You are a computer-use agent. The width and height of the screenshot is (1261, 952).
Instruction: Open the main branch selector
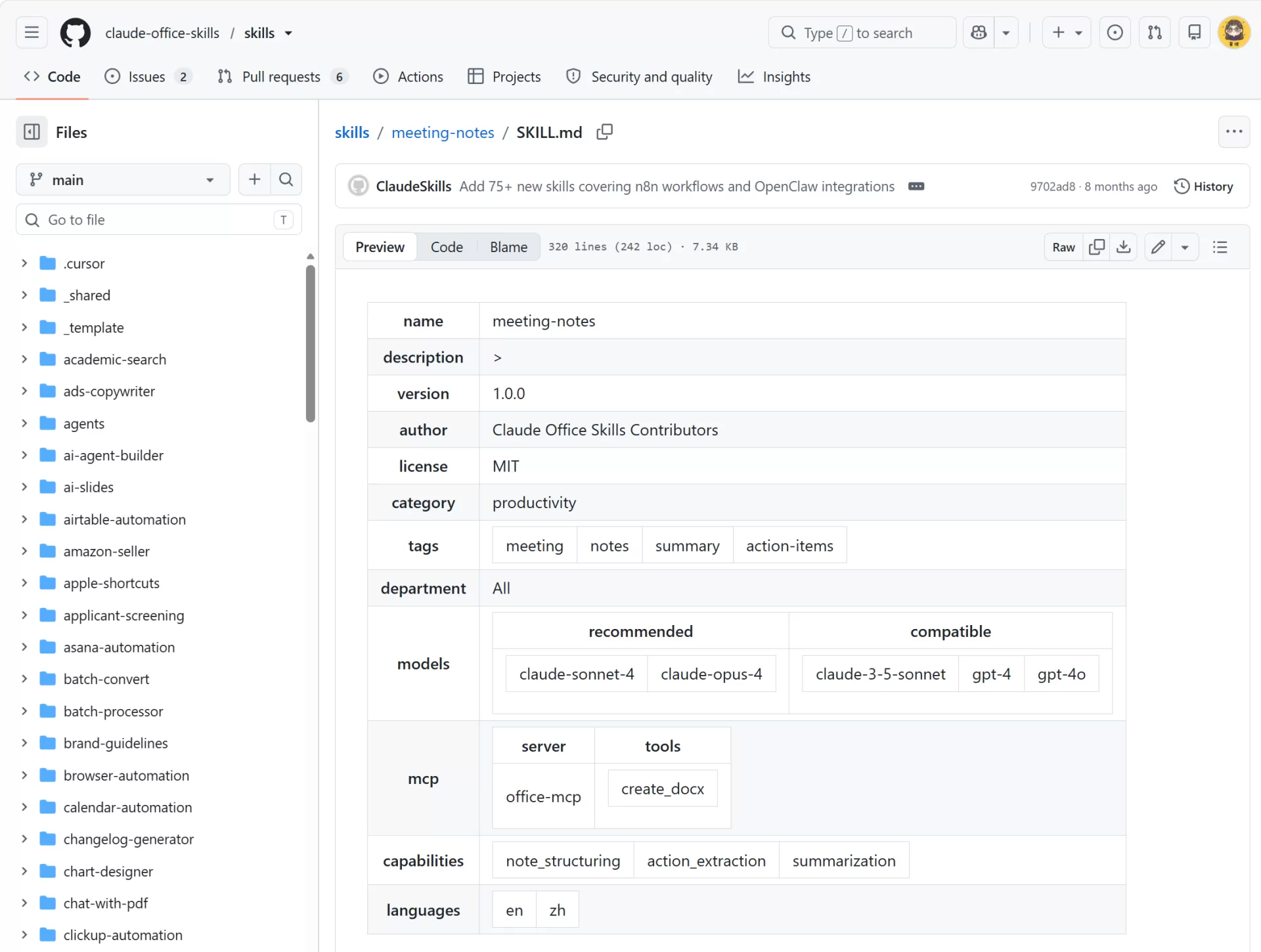point(123,179)
